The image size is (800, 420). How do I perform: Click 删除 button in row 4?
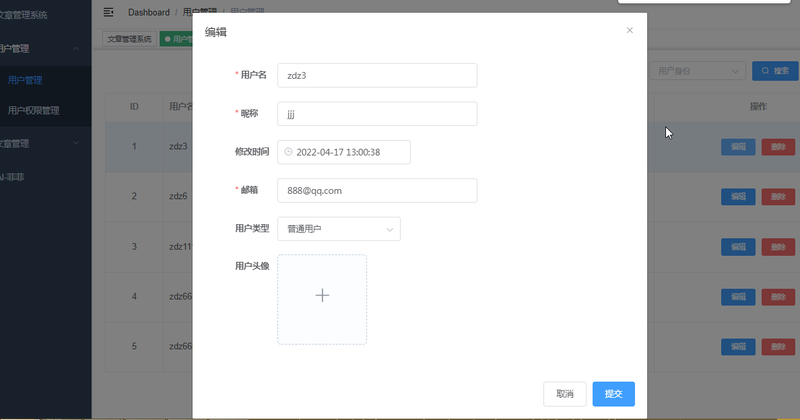[778, 297]
